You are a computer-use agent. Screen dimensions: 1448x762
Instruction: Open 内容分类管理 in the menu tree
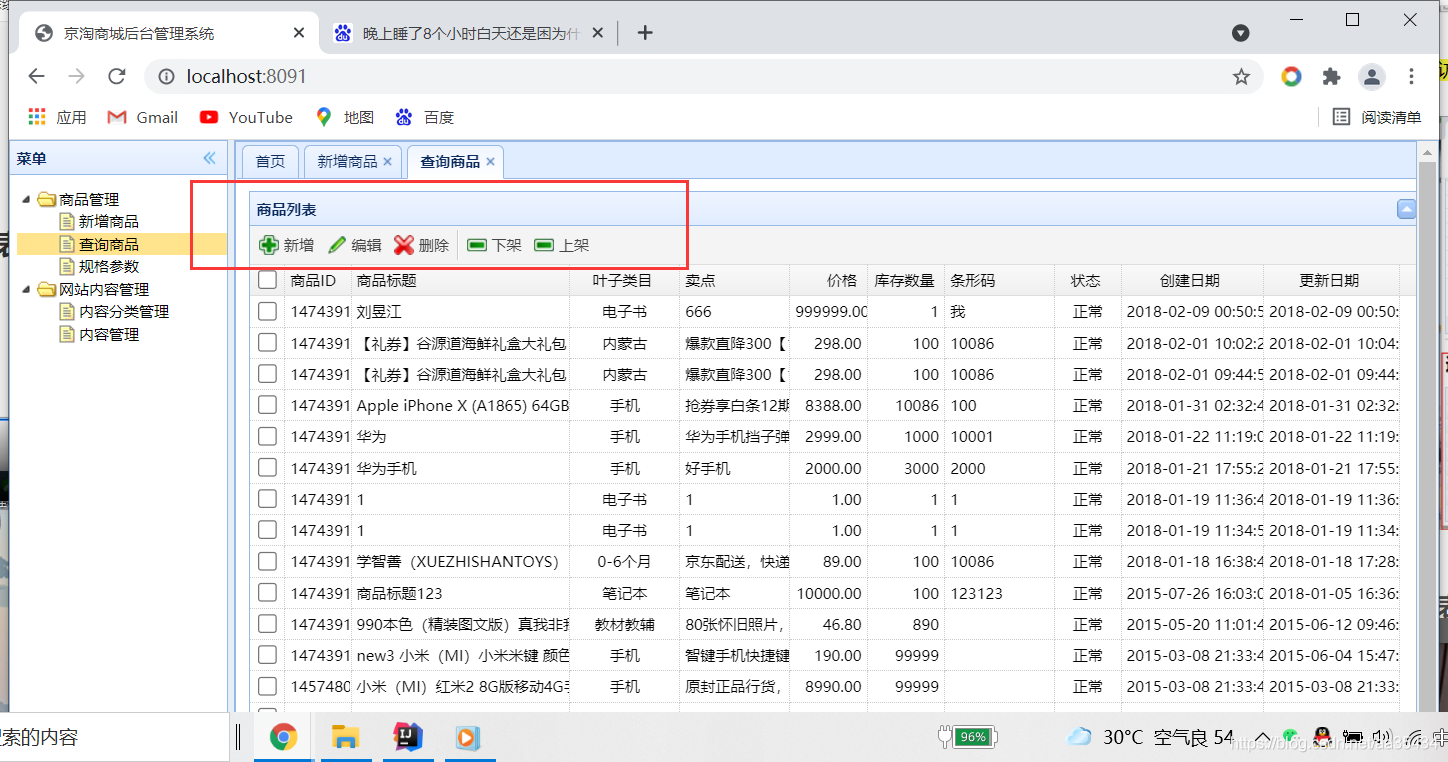point(124,311)
